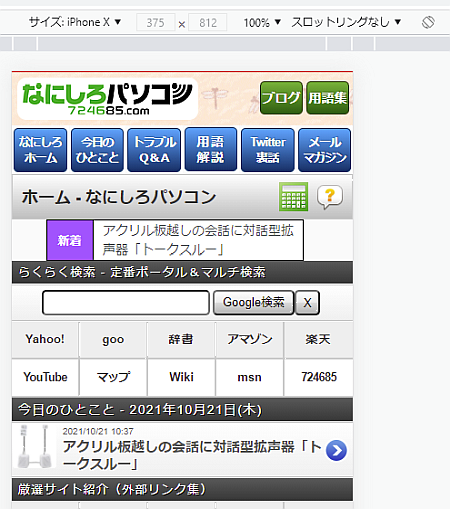Click the question mark help bubble

pos(330,197)
